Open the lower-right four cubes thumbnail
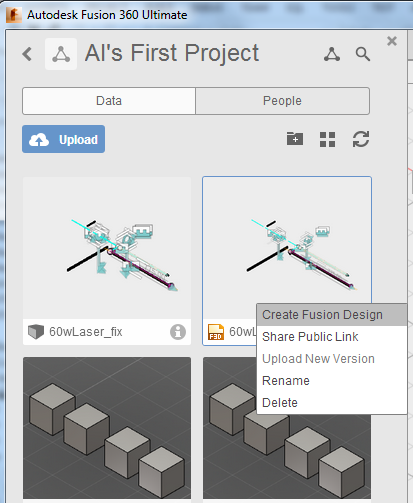The height and width of the screenshot is (503, 413). click(287, 457)
